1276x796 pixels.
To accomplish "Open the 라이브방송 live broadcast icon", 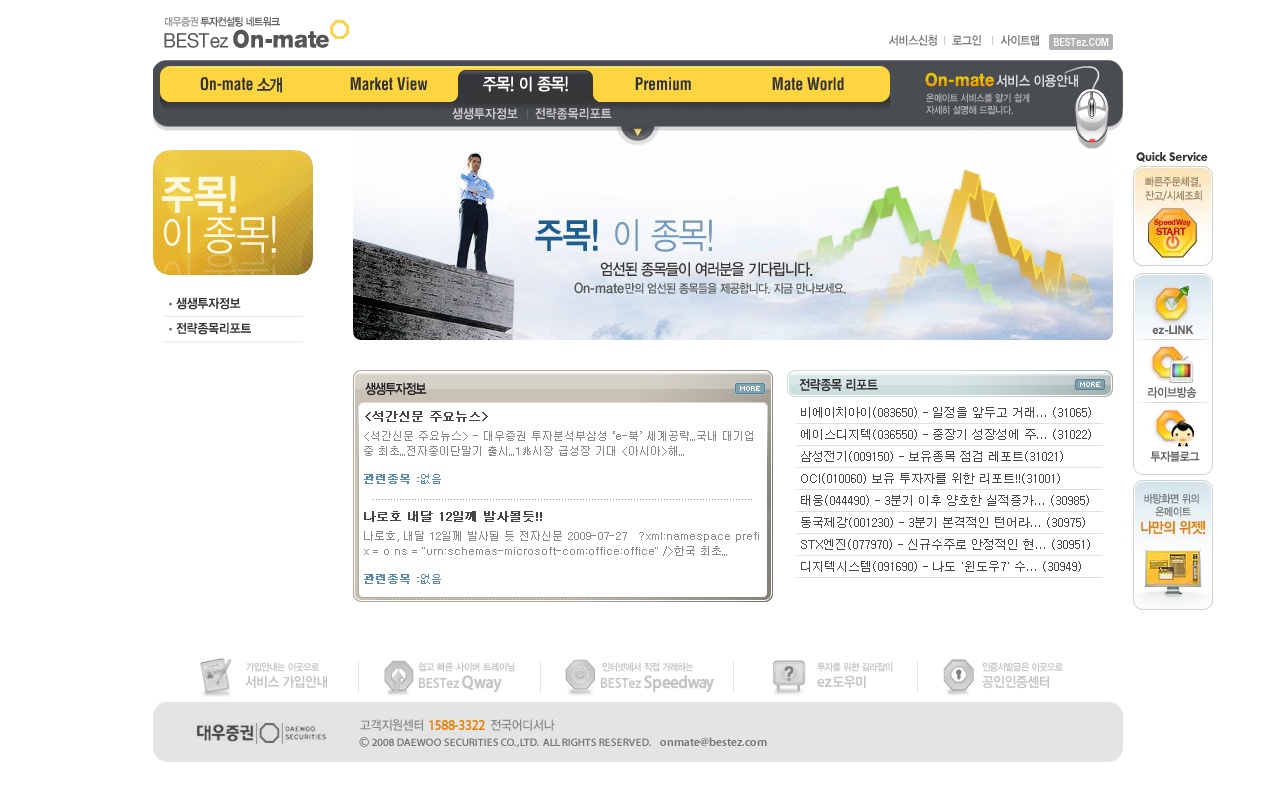I will pyautogui.click(x=1172, y=372).
